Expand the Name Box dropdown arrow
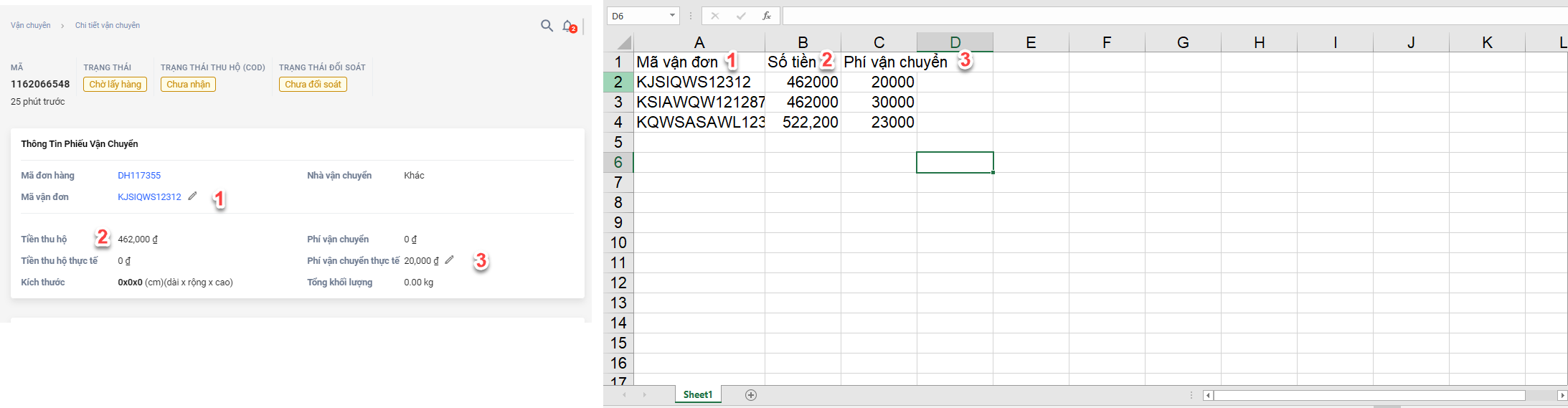Viewport: 1568px width, 408px height. (x=672, y=16)
